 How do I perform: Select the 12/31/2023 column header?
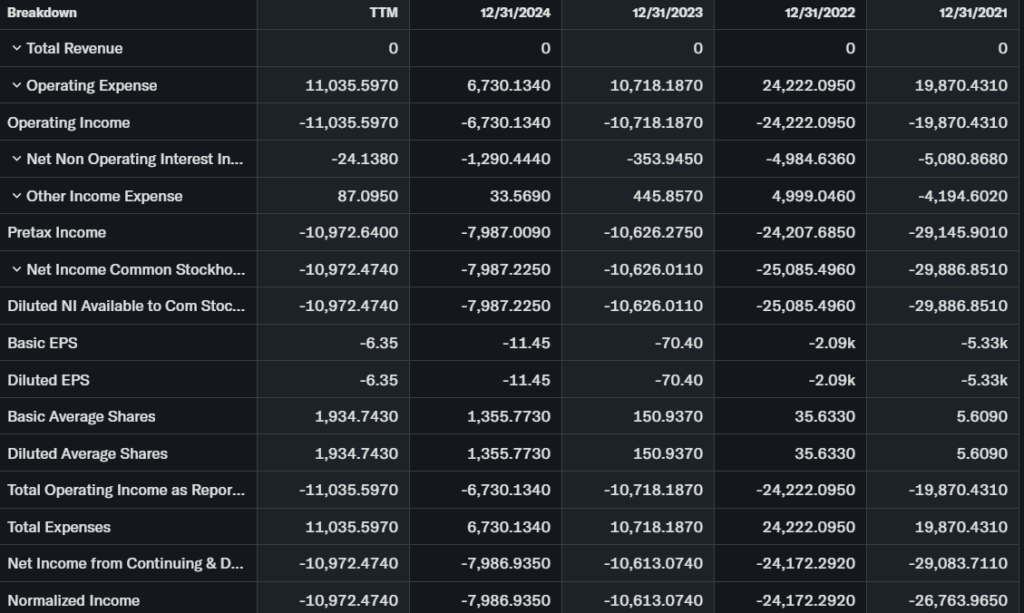[668, 13]
